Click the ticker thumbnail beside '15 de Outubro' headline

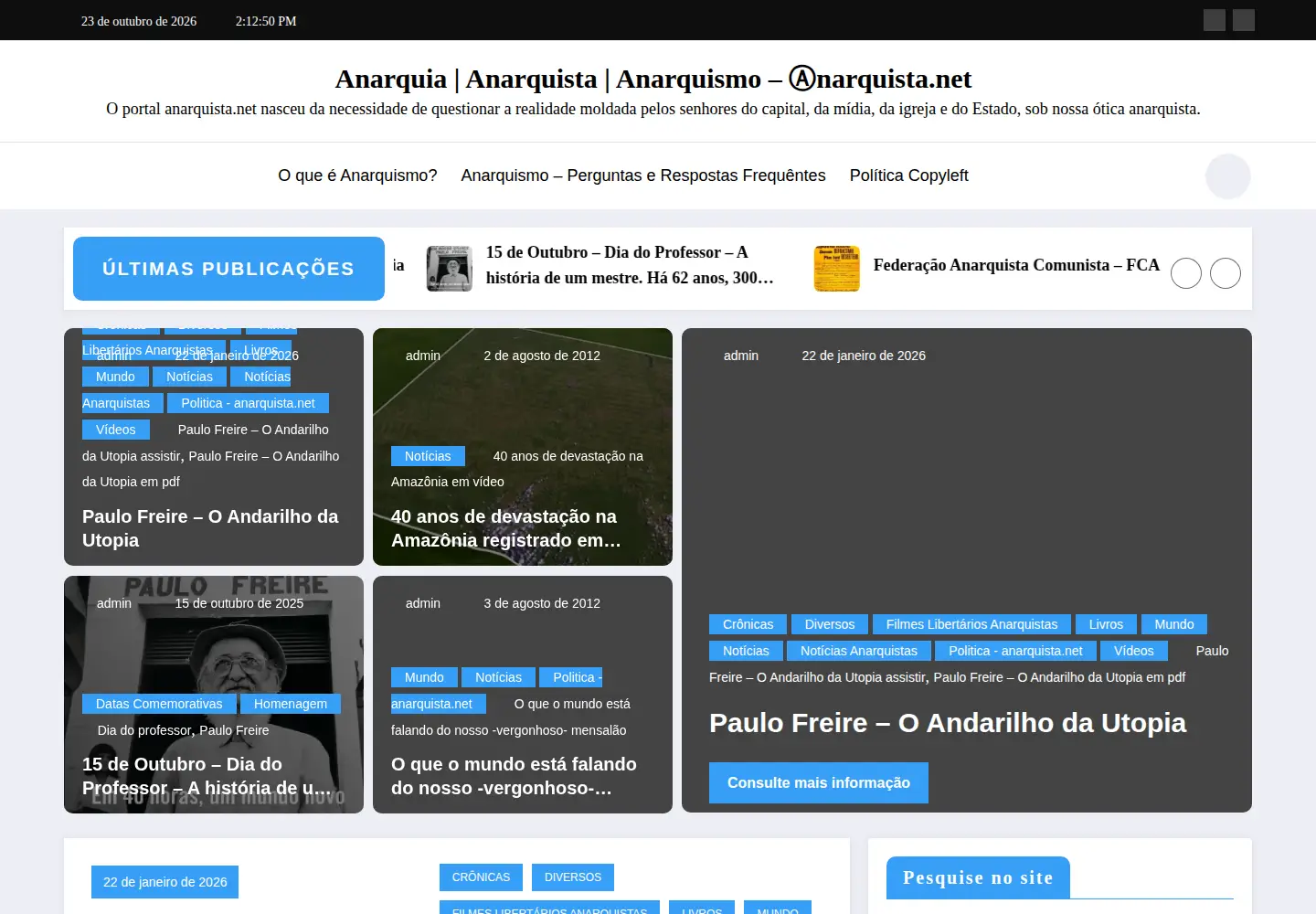point(450,269)
